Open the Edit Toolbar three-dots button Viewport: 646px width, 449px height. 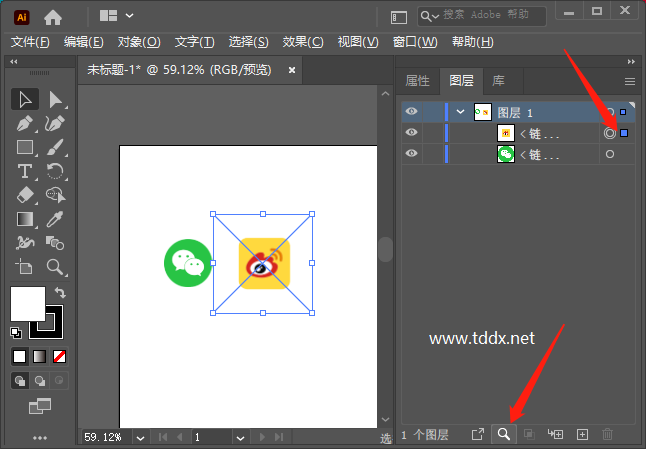tap(40, 437)
